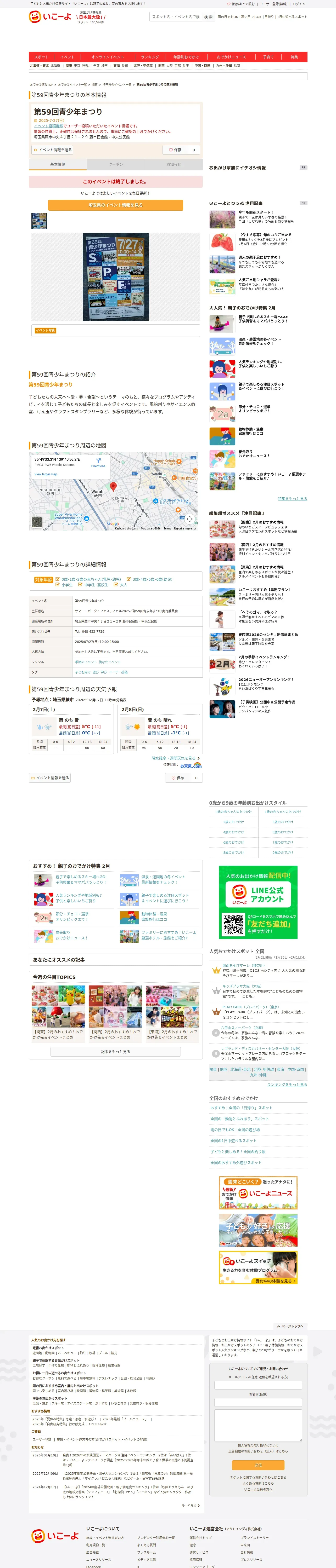Click もっと見る arrow under お知らせ
The width and height of the screenshot is (336, 1568).
(190, 1505)
